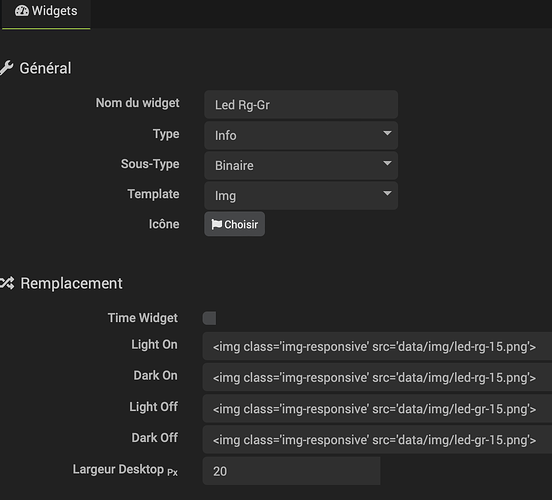Click the Remplacement shuffle icon
This screenshot has height=500, width=552.
pos(7,283)
